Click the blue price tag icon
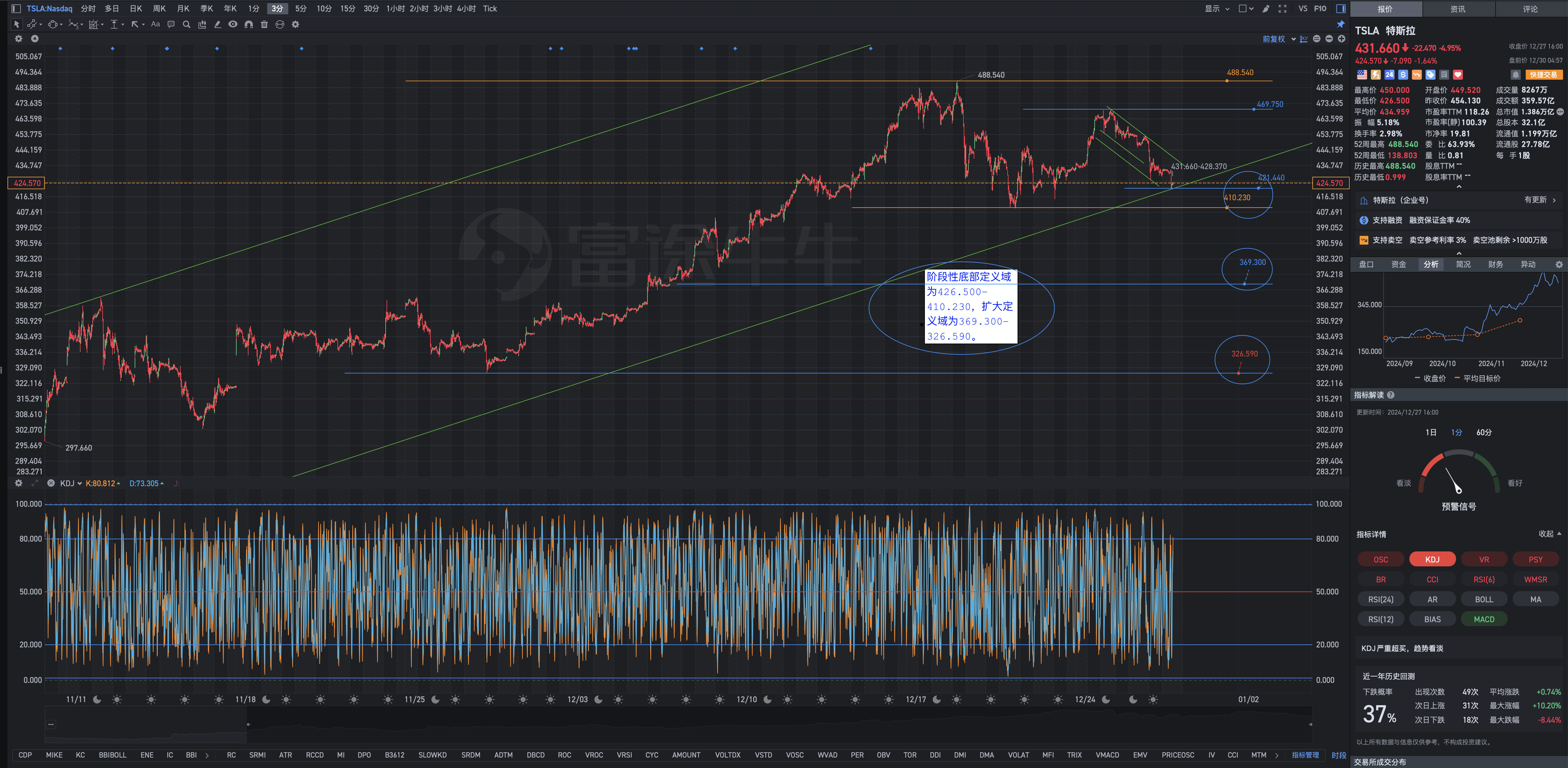This screenshot has width=1568, height=768. [1431, 75]
